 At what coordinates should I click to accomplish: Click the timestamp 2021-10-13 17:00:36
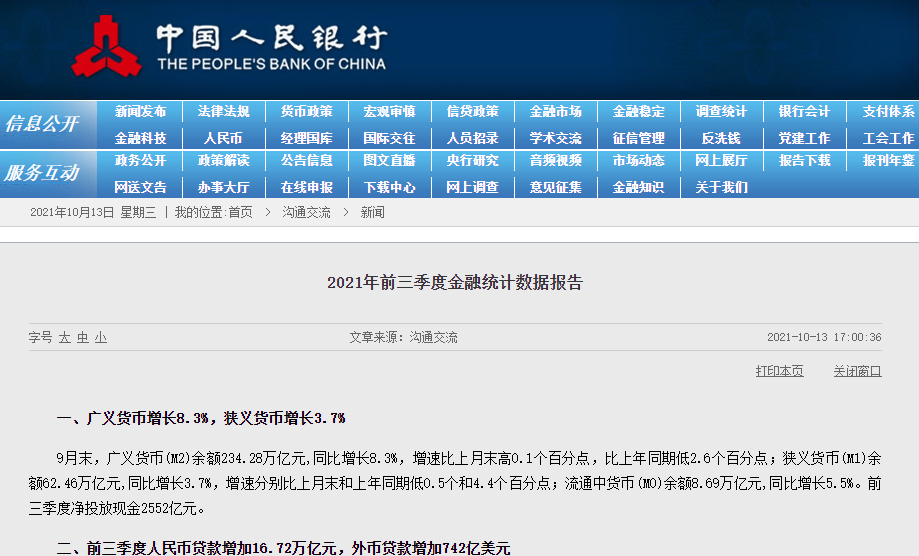(824, 337)
